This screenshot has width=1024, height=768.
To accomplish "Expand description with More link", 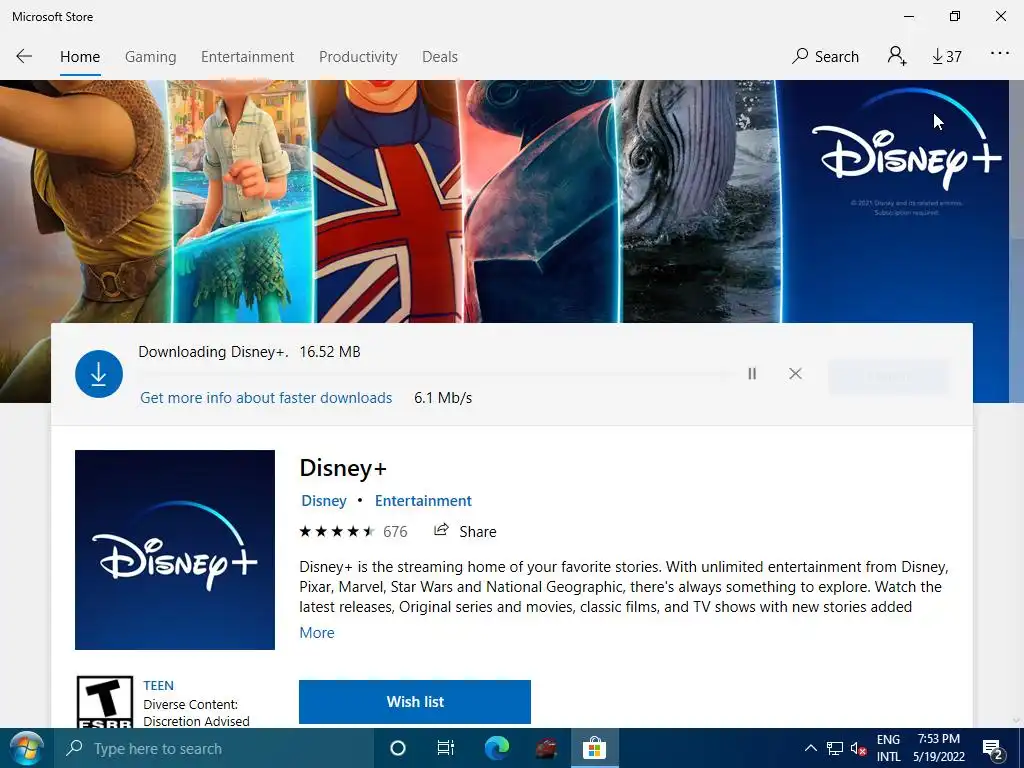I will point(317,633).
